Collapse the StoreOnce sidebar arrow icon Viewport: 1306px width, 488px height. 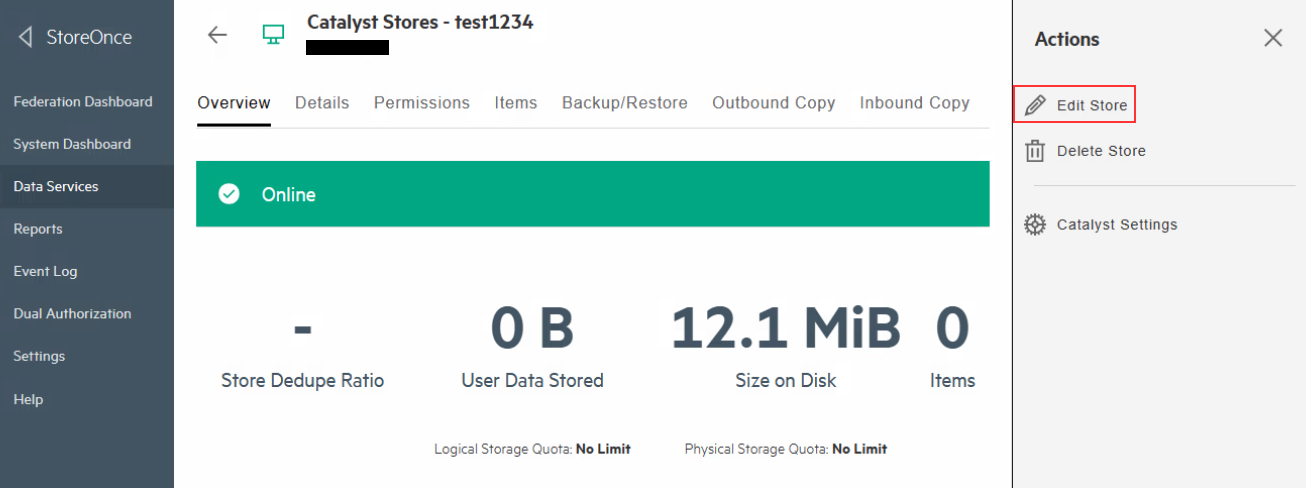25,38
